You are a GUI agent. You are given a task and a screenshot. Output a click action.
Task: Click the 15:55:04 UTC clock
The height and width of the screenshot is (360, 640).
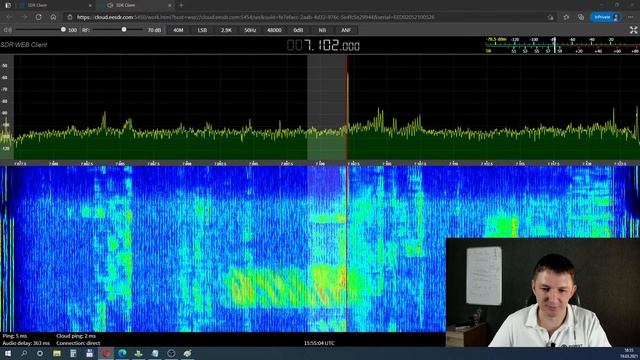point(319,343)
